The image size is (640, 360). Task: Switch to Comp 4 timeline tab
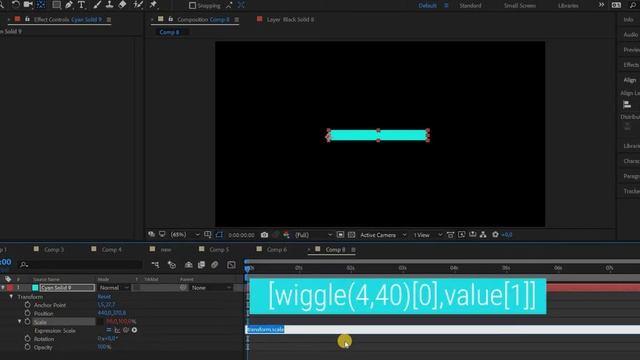(x=111, y=249)
